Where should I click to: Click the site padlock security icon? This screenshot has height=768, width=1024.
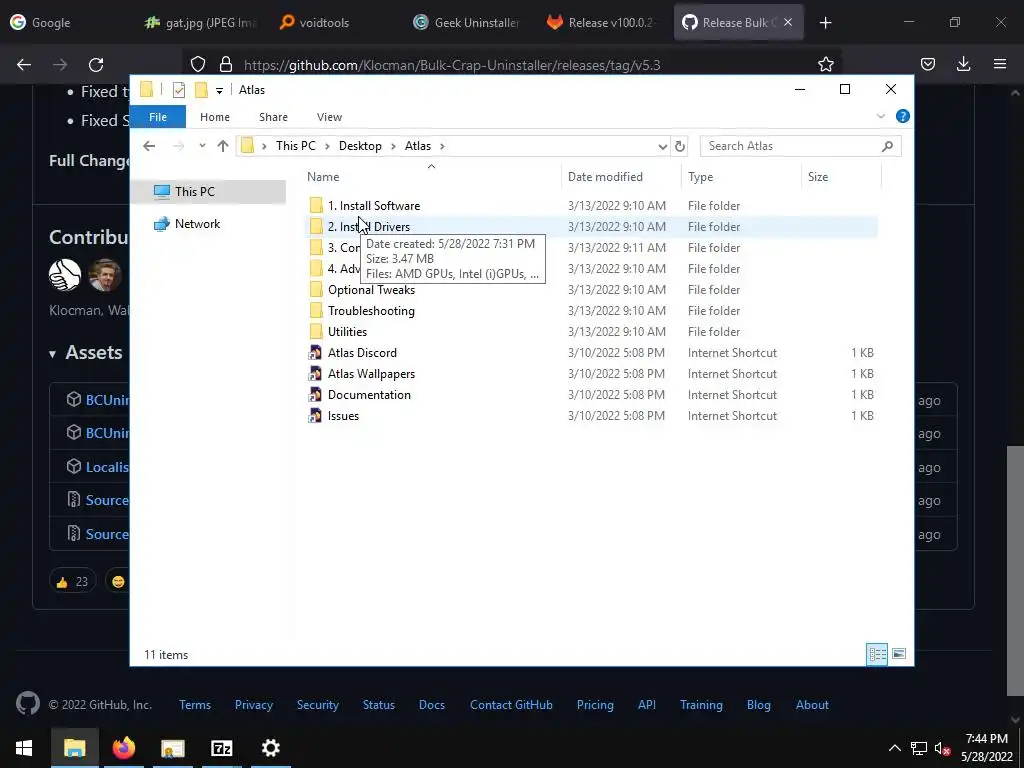pyautogui.click(x=226, y=64)
